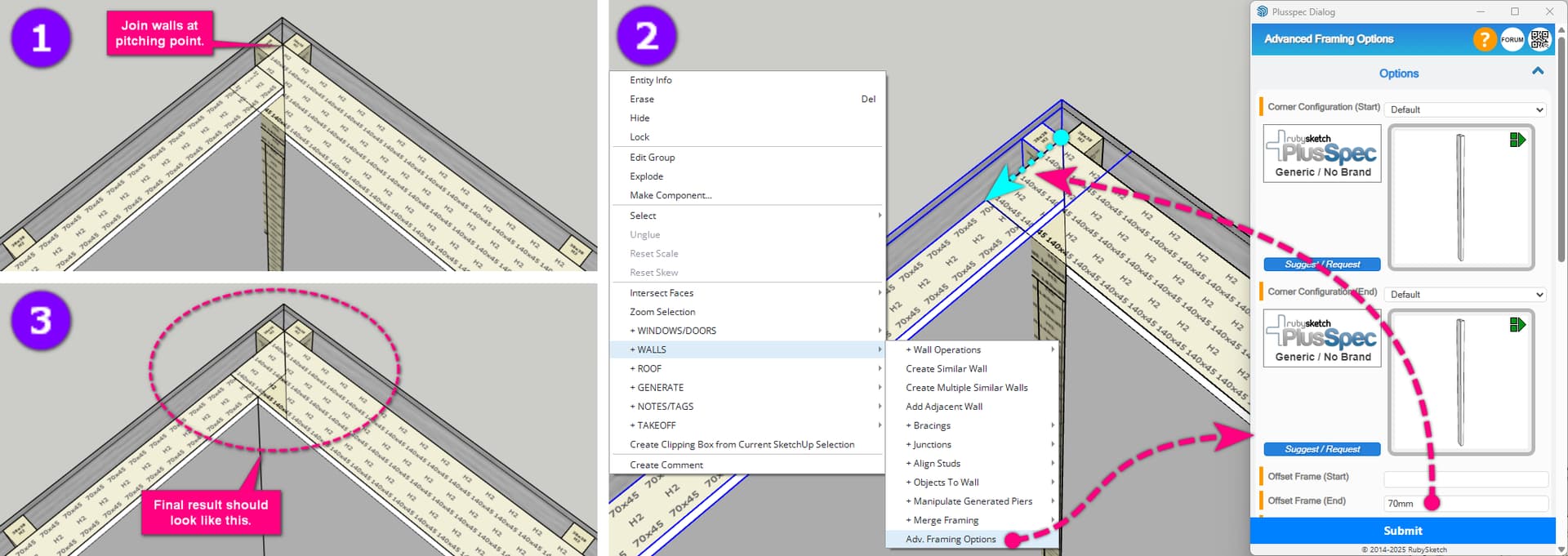
Task: Open the + ROOF context menu item
Action: (649, 368)
